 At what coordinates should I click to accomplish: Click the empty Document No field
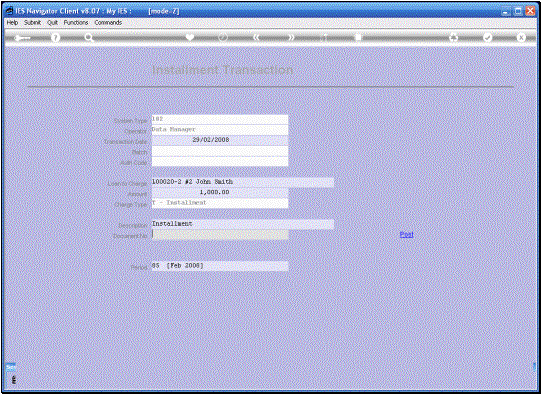tap(220, 235)
